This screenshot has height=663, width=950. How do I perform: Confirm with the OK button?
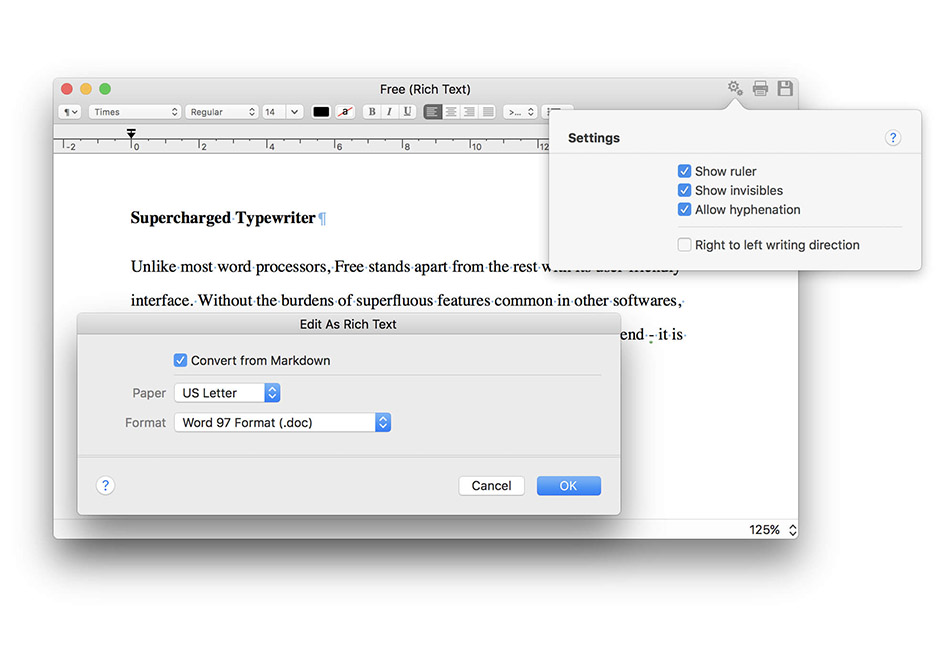click(568, 485)
